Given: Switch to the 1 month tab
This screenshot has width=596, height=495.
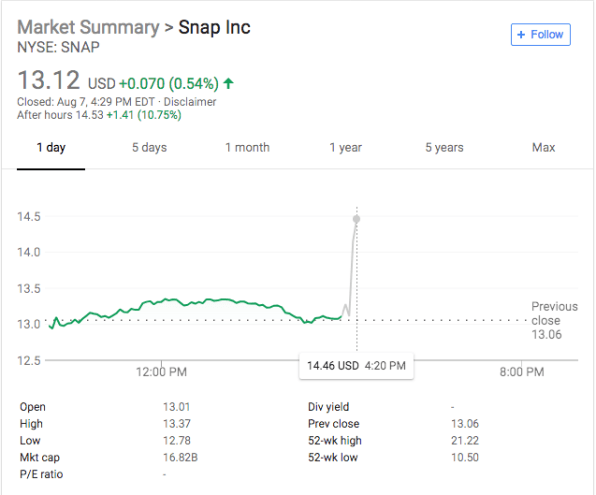Looking at the screenshot, I should [247, 148].
